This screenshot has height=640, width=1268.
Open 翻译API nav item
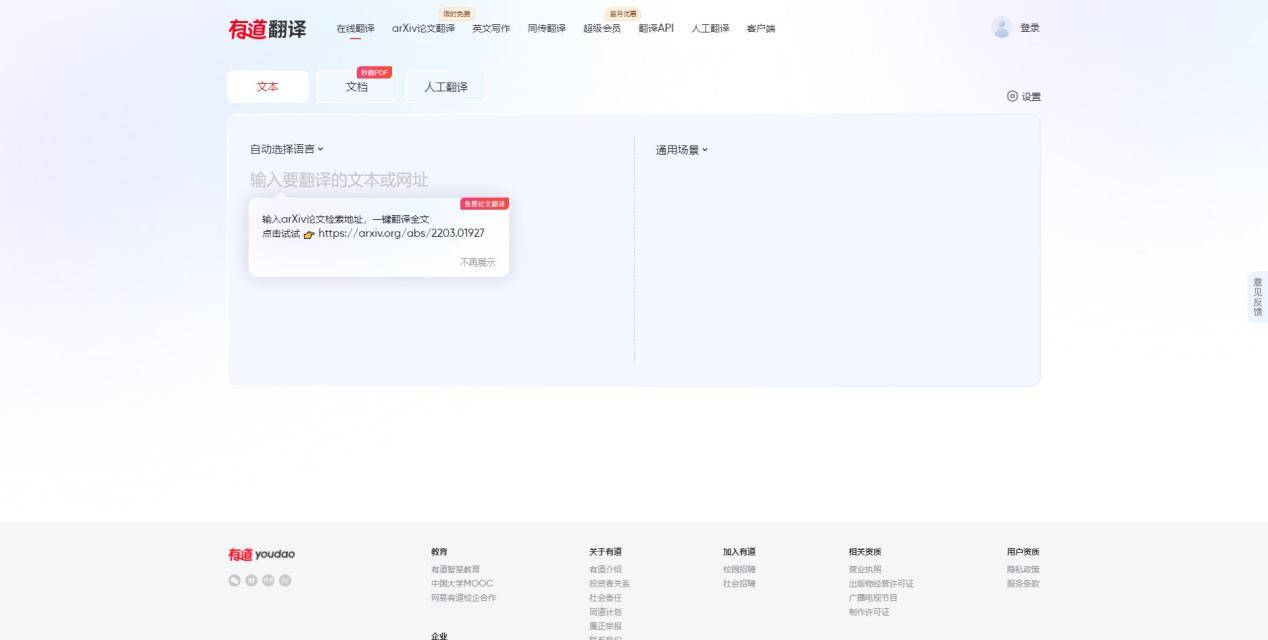pyautogui.click(x=656, y=28)
